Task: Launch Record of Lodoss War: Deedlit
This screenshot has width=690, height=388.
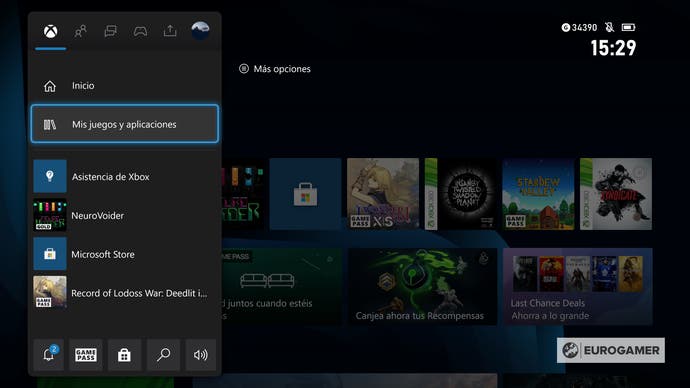Action: point(125,293)
